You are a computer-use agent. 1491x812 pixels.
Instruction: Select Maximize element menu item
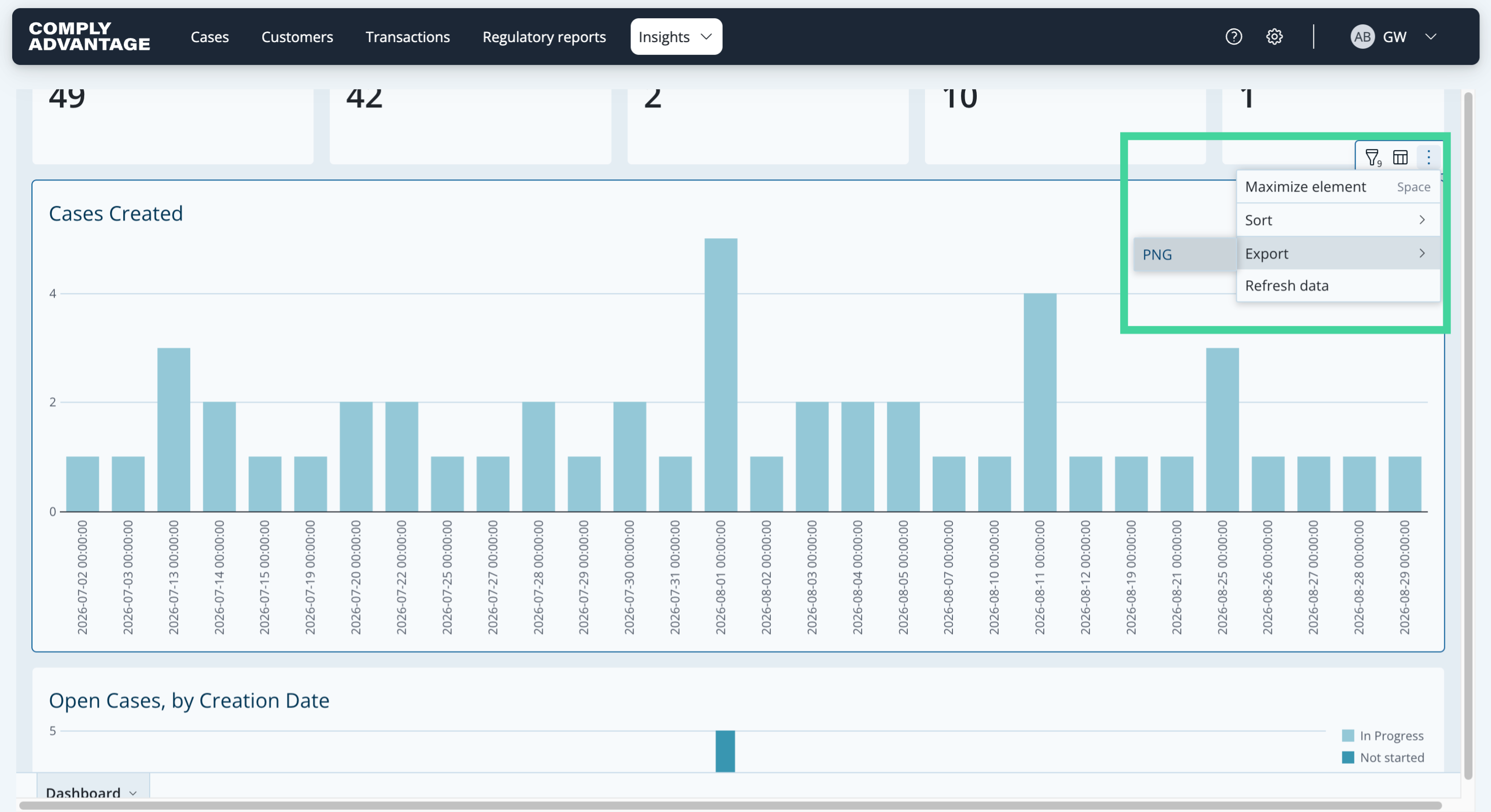1338,187
